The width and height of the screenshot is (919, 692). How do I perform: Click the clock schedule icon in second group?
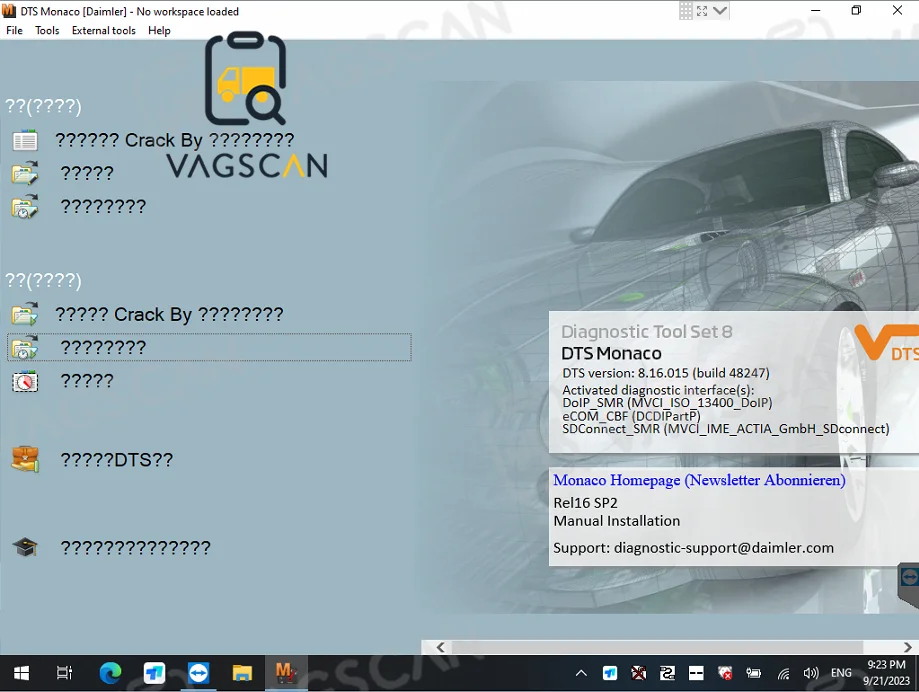click(x=25, y=380)
